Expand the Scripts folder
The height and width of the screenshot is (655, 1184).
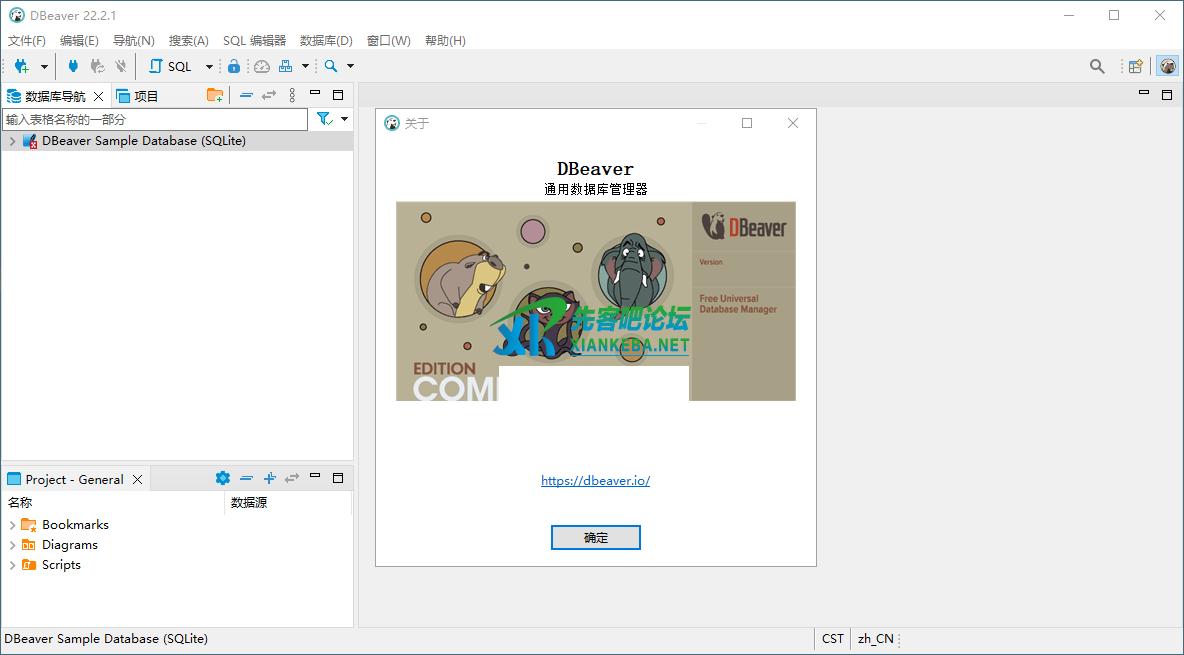pyautogui.click(x=12, y=565)
